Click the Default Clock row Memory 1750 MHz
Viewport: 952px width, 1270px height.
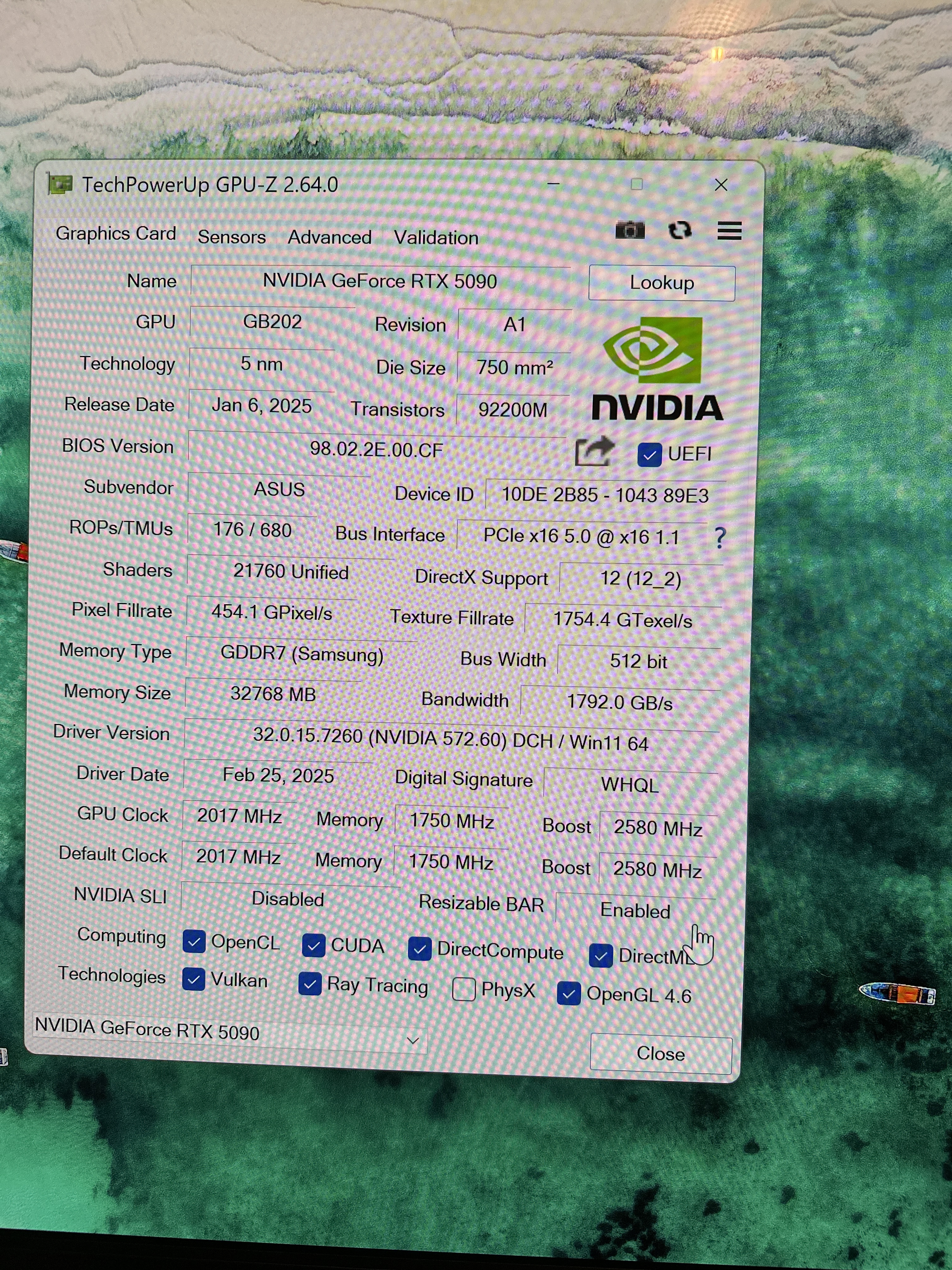[x=451, y=862]
